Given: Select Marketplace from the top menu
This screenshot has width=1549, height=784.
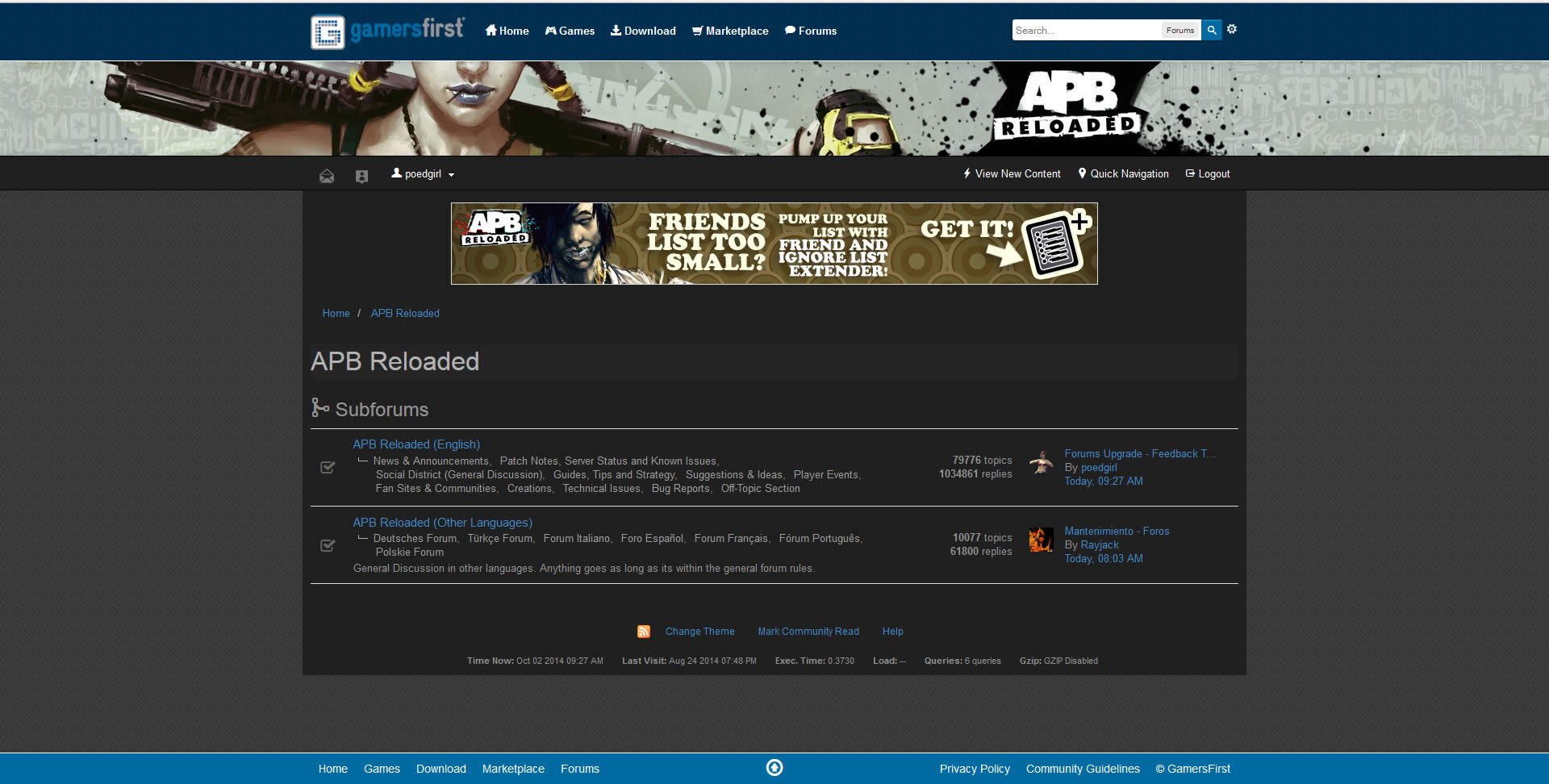Looking at the screenshot, I should [729, 31].
